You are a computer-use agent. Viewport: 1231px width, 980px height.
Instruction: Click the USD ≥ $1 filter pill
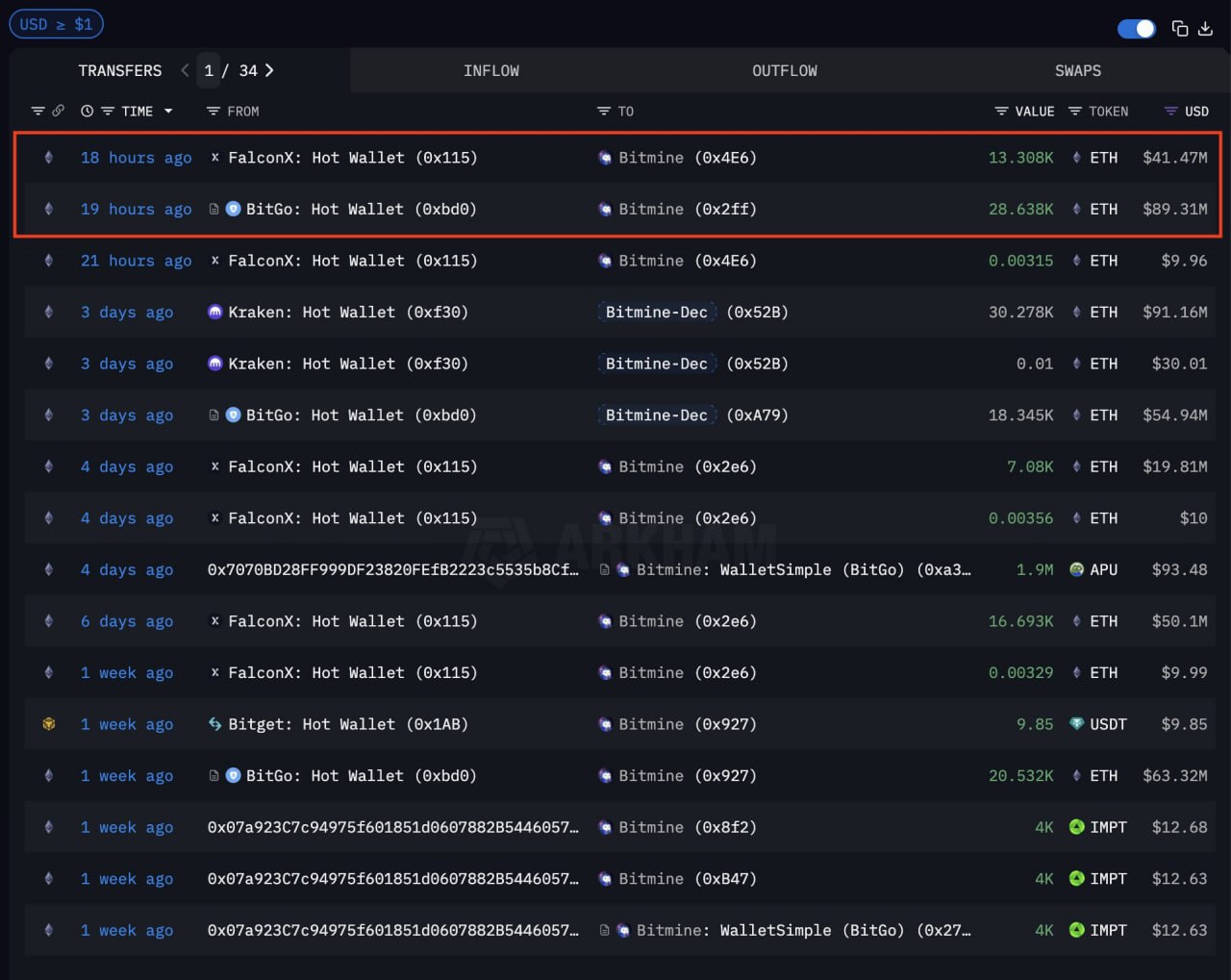point(56,24)
